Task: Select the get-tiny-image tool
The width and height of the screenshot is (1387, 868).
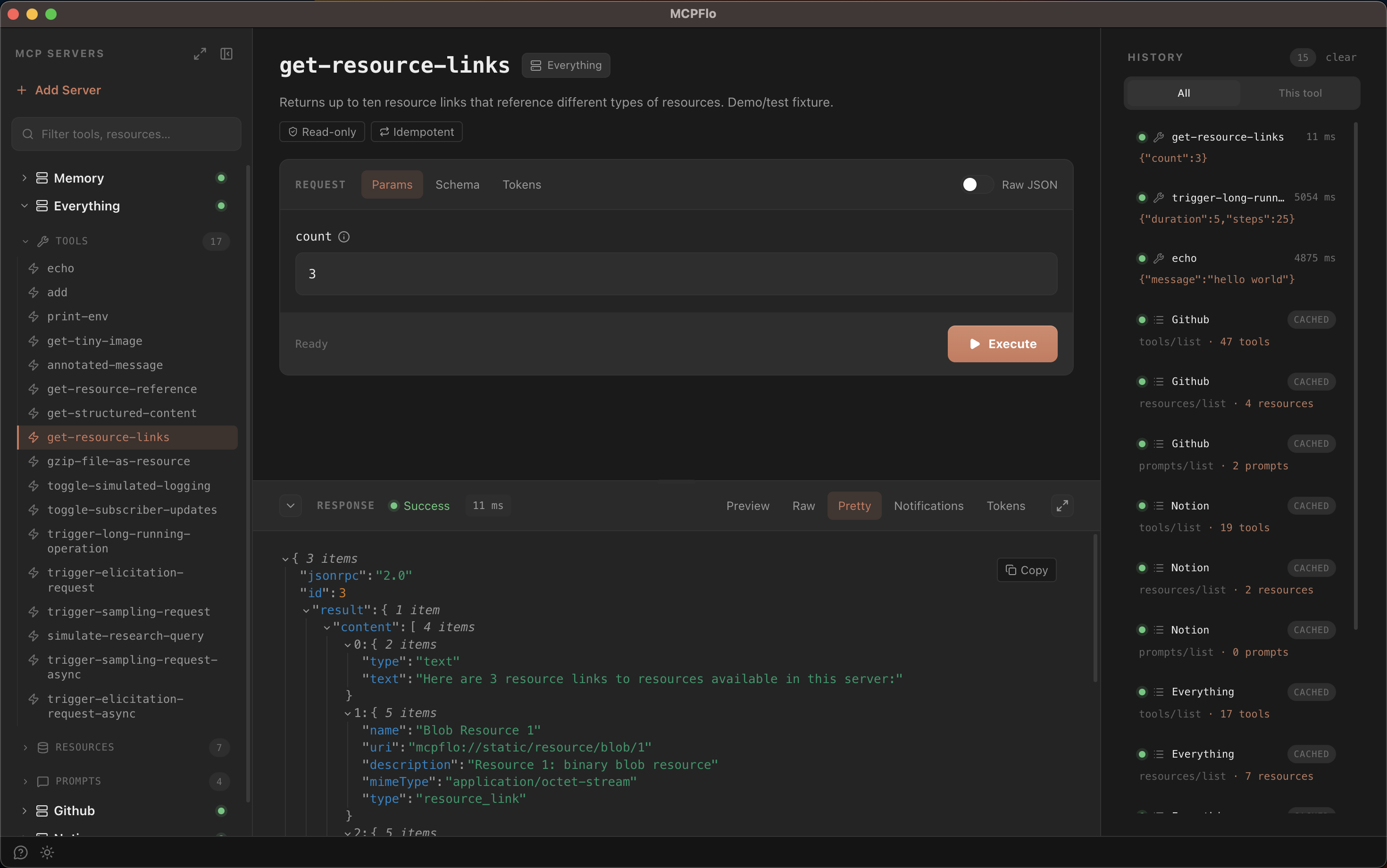Action: pos(127,341)
